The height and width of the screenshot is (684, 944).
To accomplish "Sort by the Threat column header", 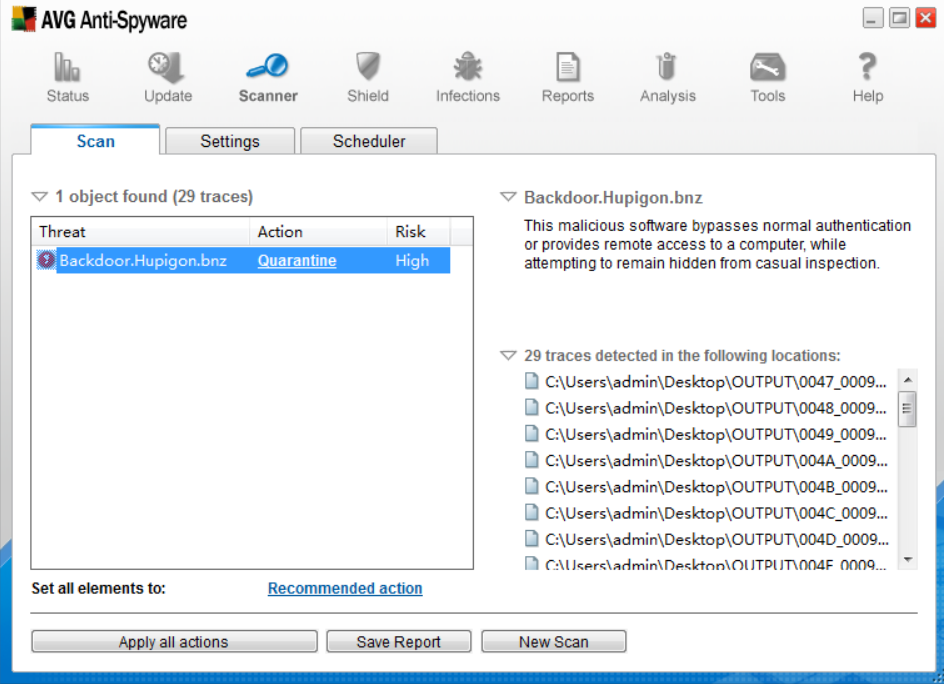I will (x=141, y=232).
